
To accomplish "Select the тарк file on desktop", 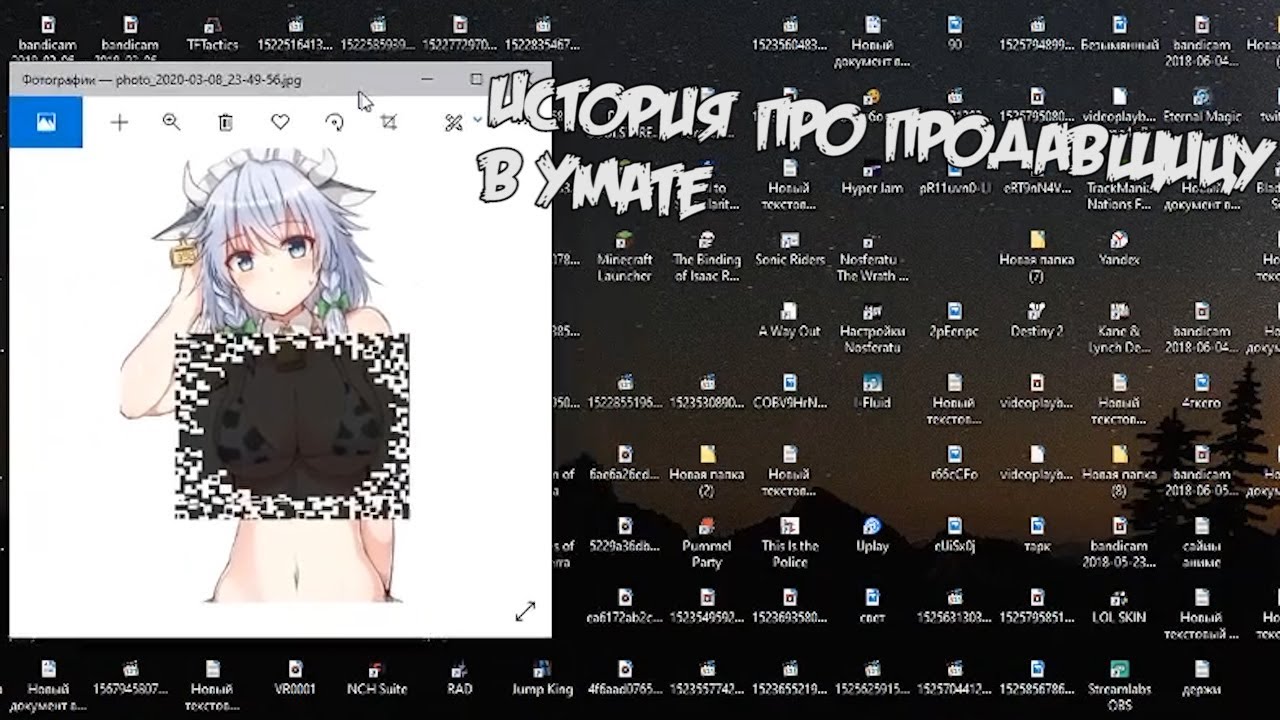I will (1037, 535).
